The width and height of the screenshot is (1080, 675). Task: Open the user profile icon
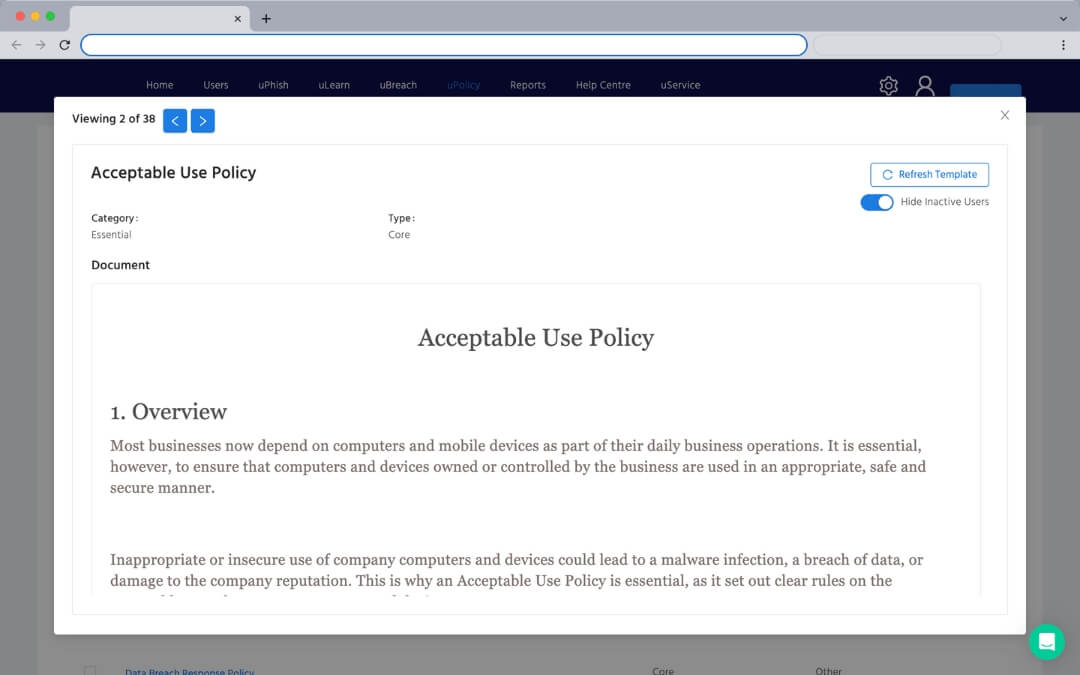click(925, 86)
